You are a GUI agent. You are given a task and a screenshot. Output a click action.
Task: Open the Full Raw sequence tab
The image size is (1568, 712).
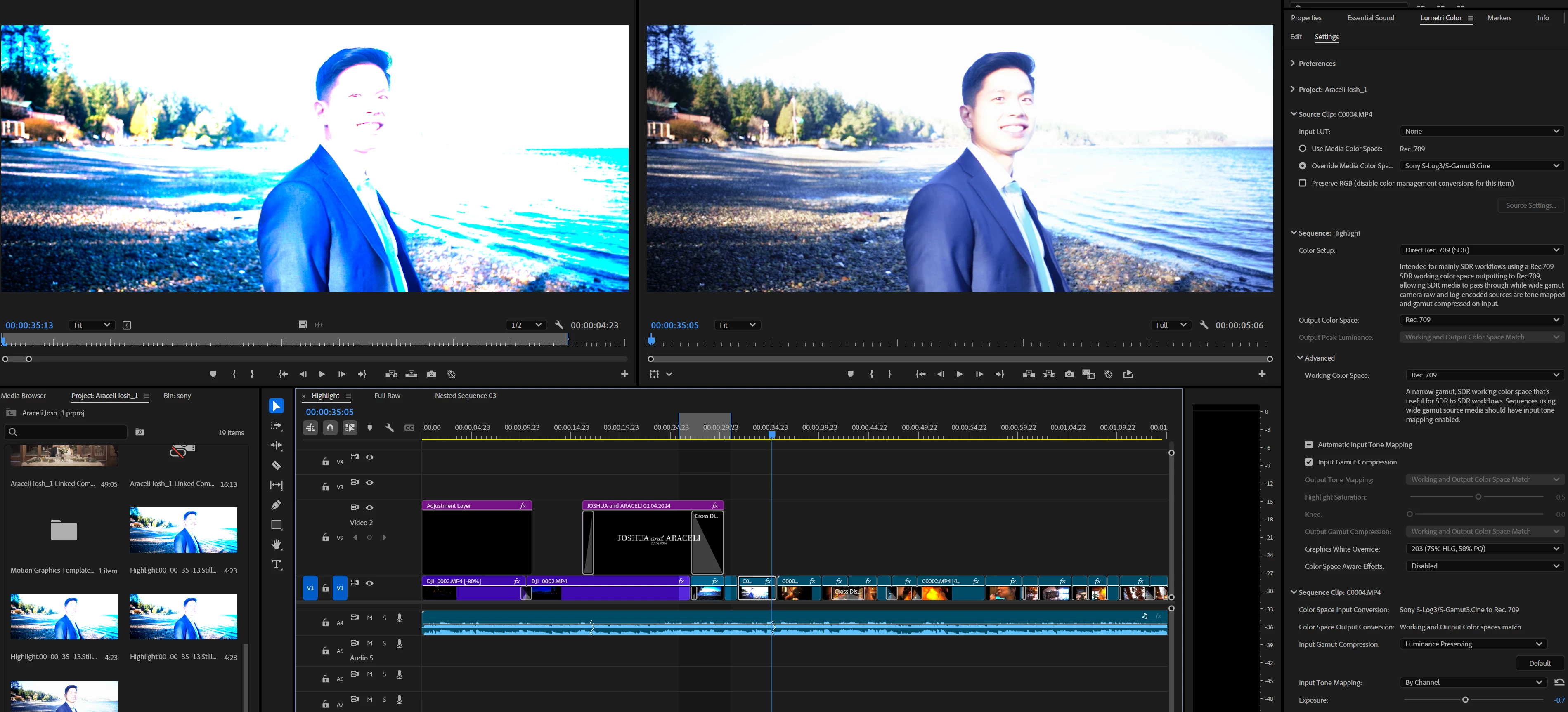pyautogui.click(x=387, y=396)
